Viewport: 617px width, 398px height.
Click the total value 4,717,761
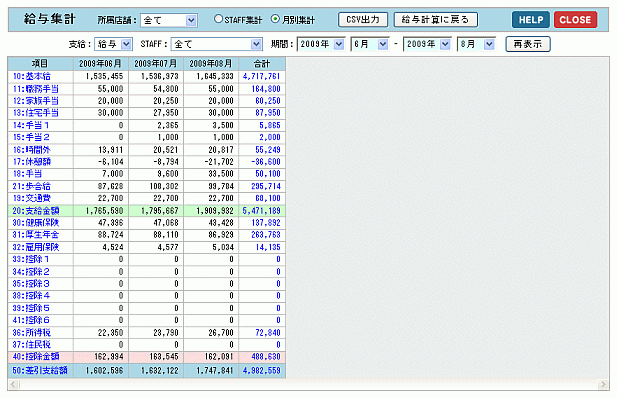[261, 76]
